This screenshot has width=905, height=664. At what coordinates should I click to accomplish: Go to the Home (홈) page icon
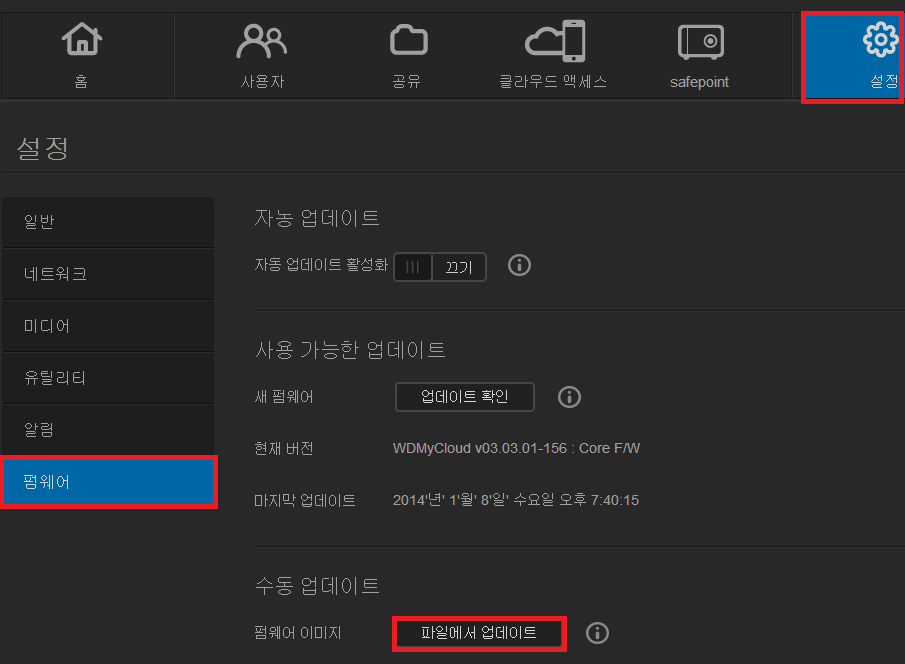click(x=81, y=41)
